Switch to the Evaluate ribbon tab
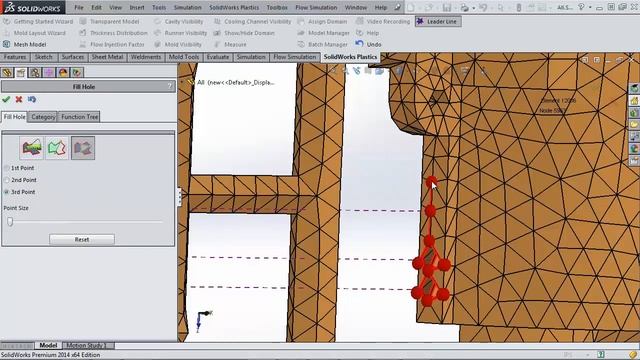640x360 pixels. click(x=218, y=57)
